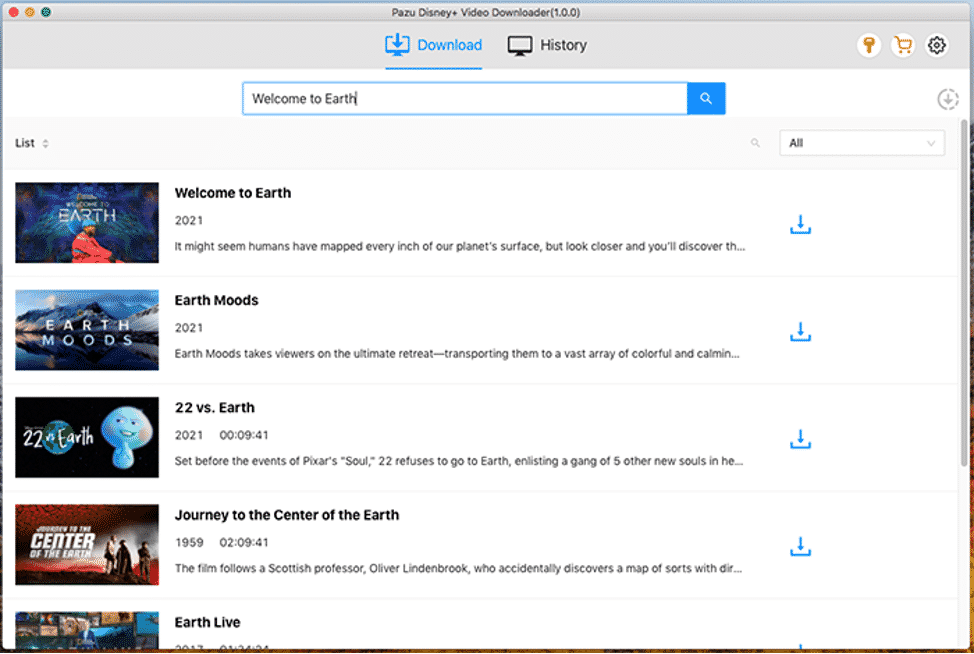Download the Welcome to Earth video
Viewport: 974px width, 654px height.
(800, 224)
